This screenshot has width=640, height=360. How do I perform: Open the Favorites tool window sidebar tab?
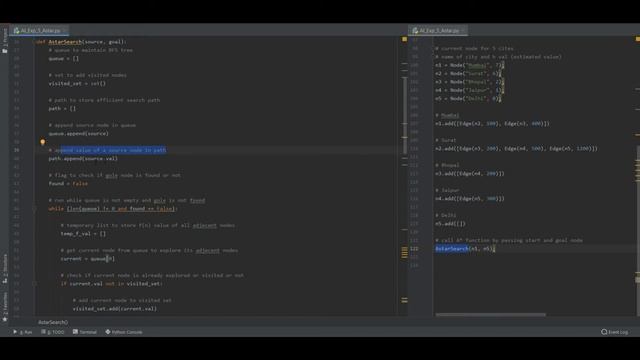coord(5,306)
